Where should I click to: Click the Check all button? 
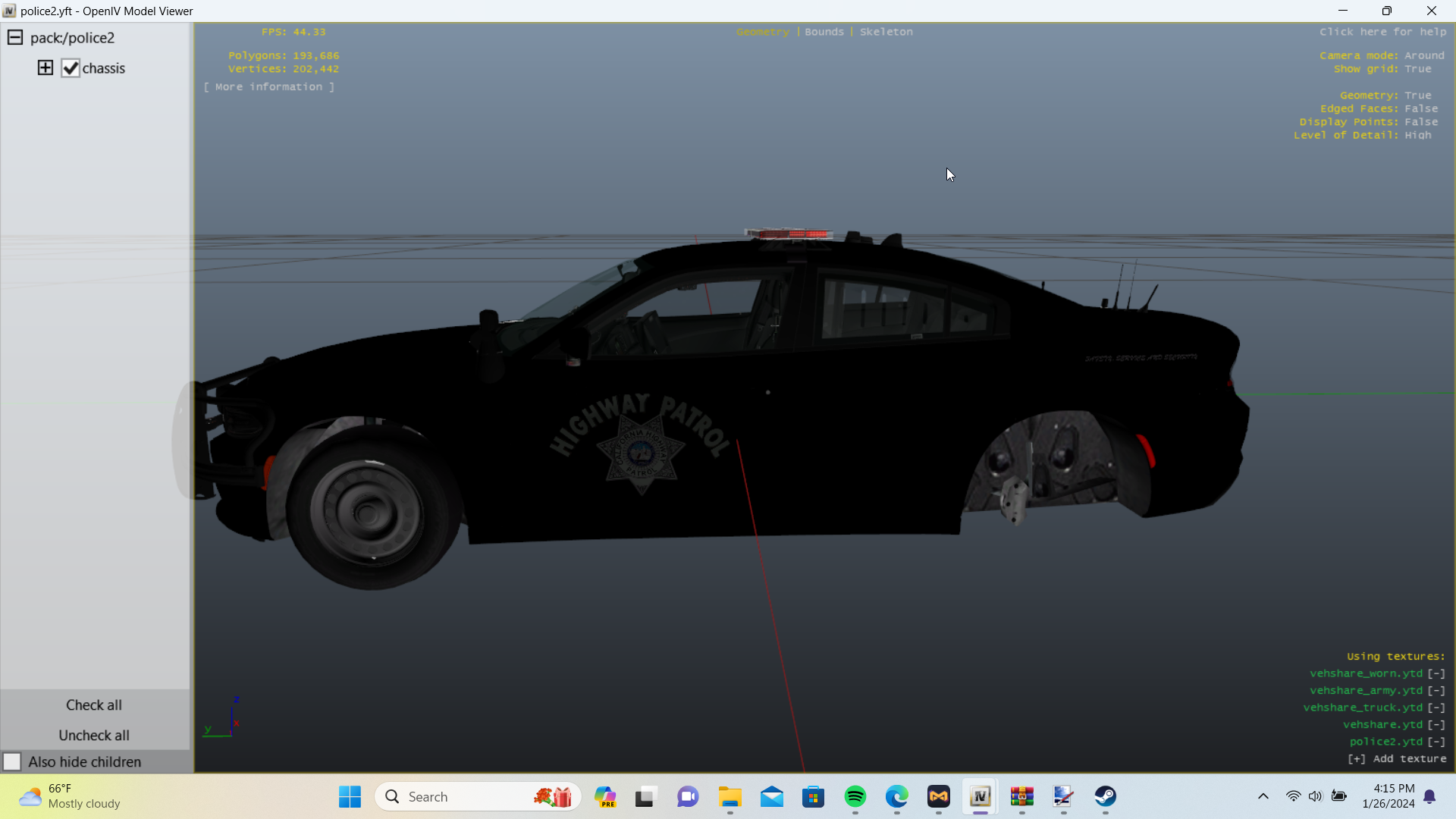tap(94, 705)
